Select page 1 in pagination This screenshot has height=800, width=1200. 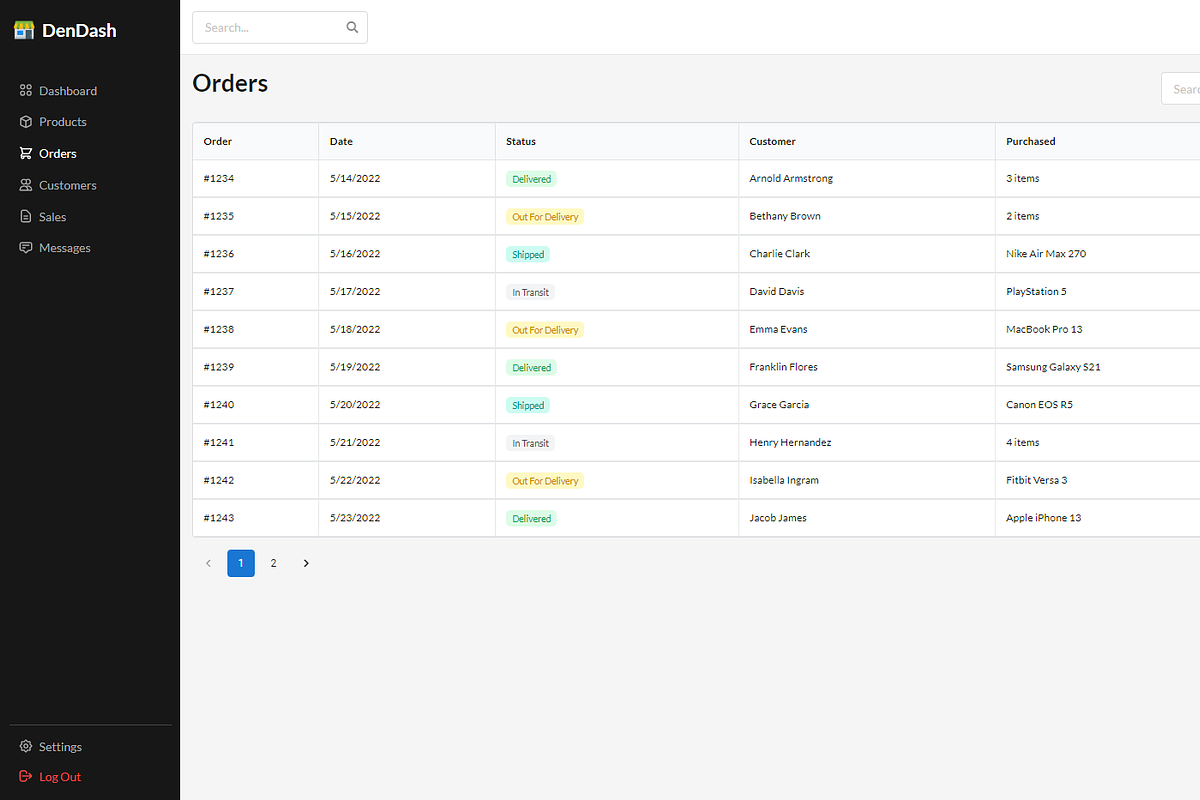click(241, 563)
